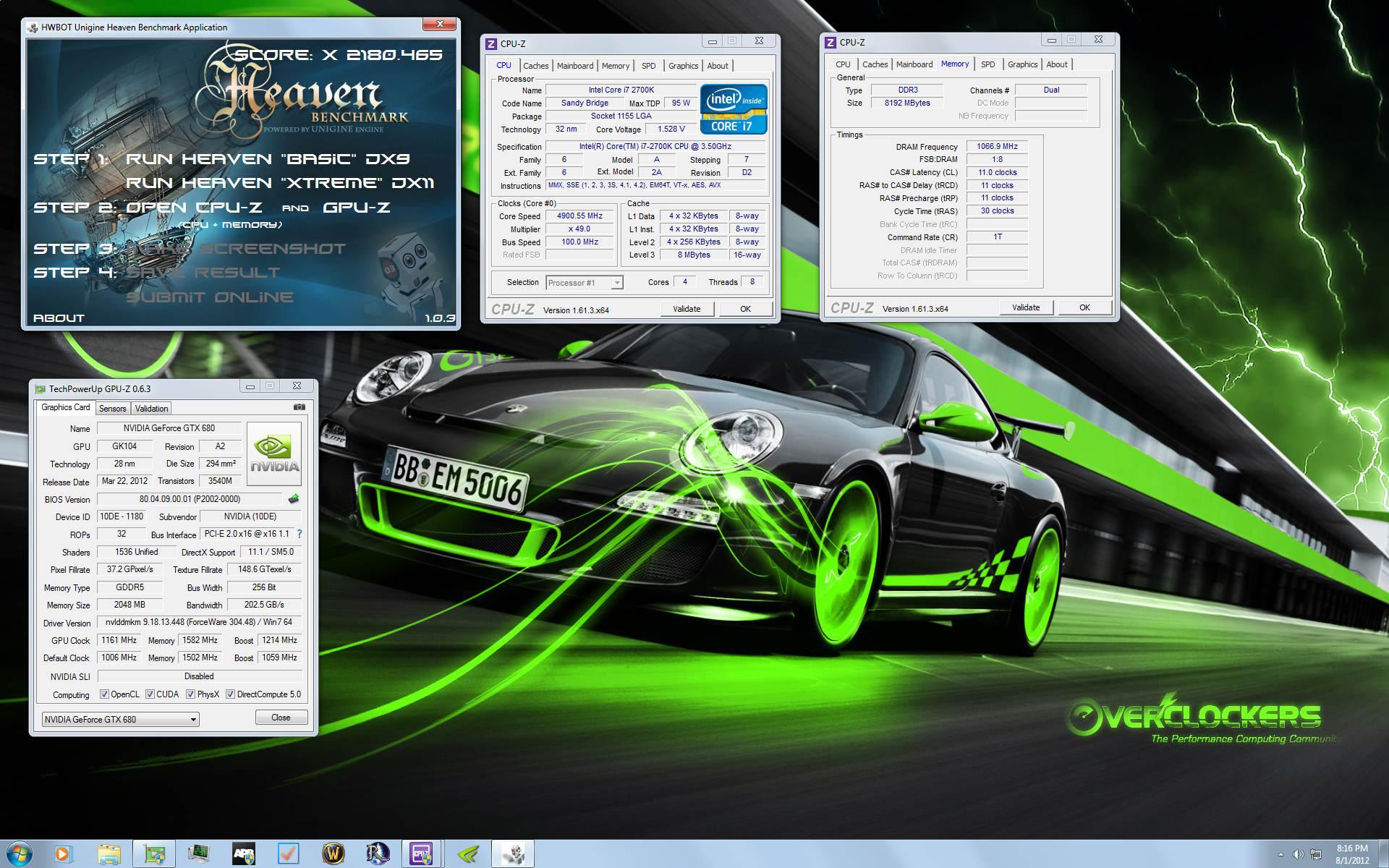Switch to the Mainboard tab in the CPU-Z CPU window
Image resolution: width=1389 pixels, height=868 pixels.
[575, 66]
